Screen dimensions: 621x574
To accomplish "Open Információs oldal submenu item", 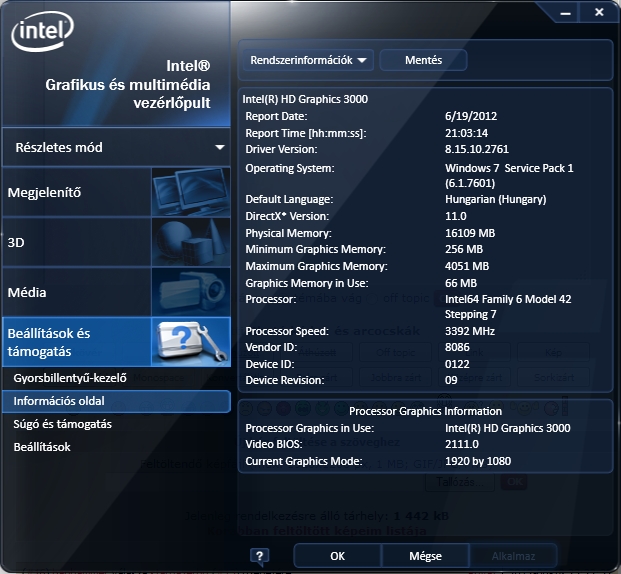I will [116, 401].
